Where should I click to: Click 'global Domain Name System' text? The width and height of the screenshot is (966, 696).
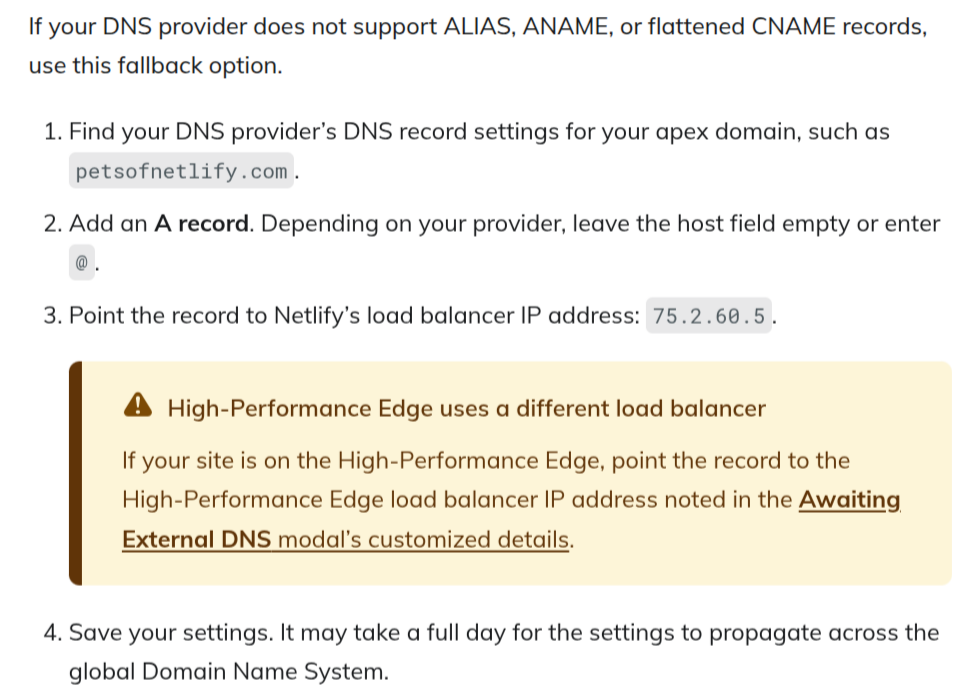[229, 671]
